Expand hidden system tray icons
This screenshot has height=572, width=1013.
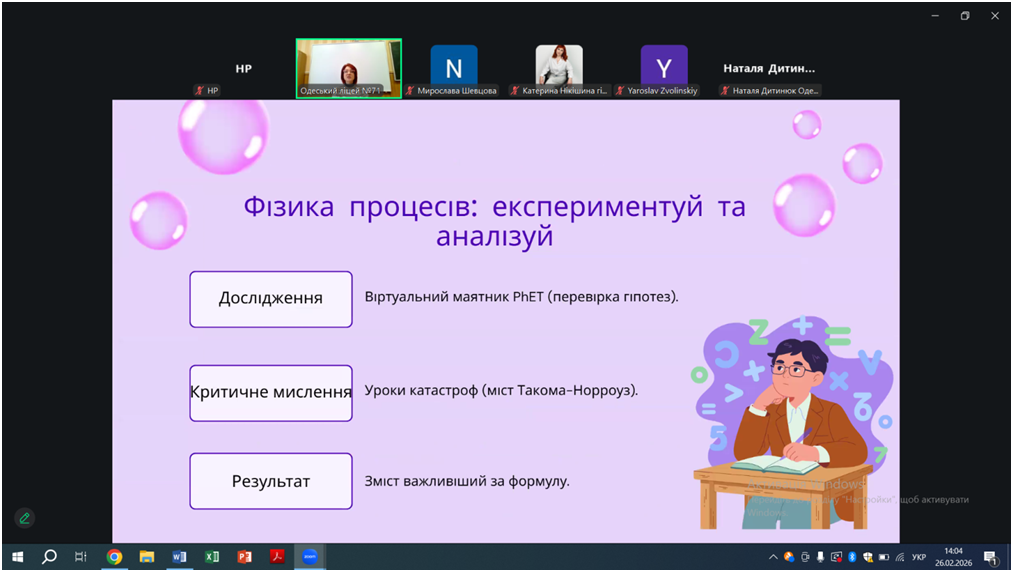(x=773, y=557)
